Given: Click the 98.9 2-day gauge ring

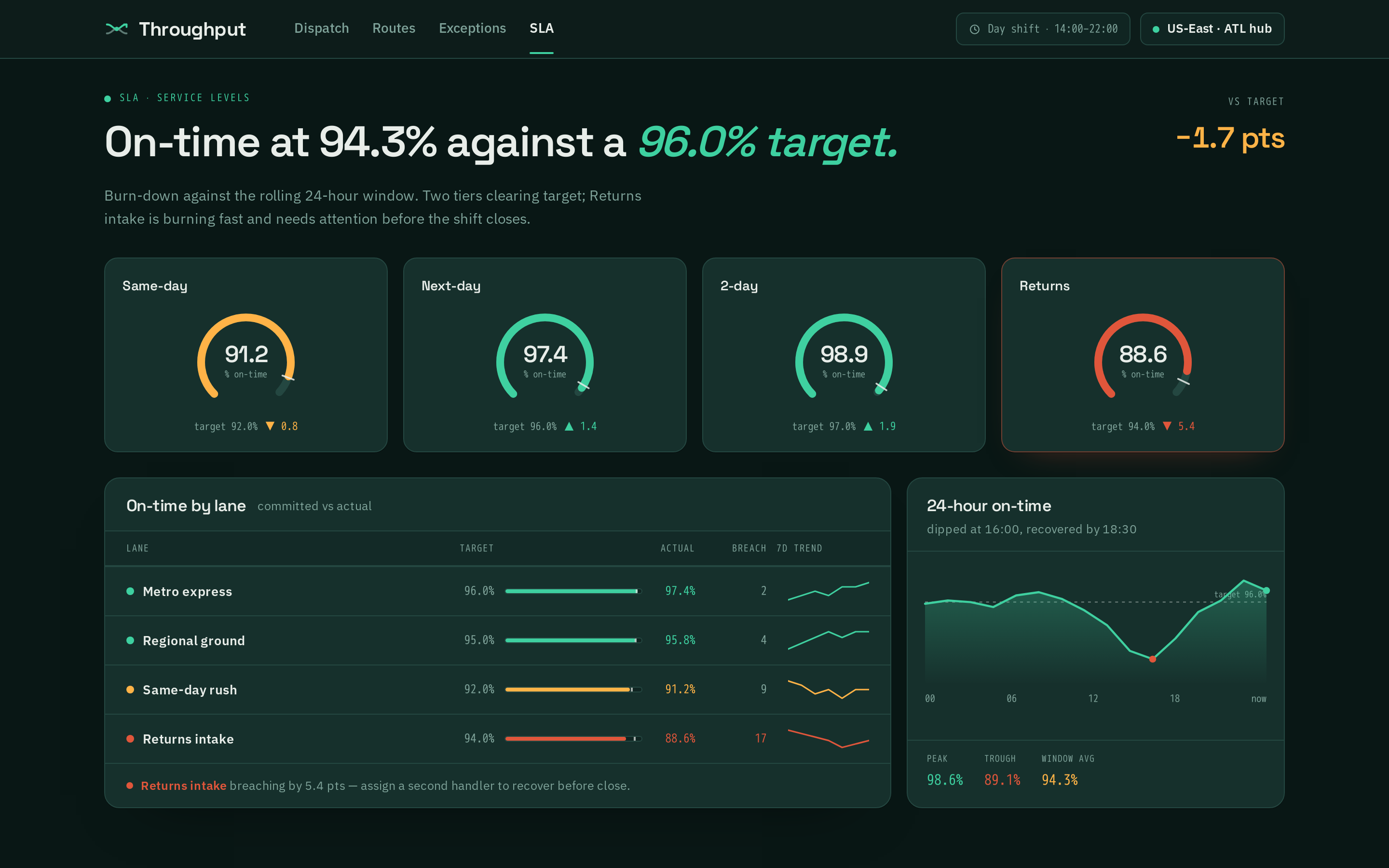Looking at the screenshot, I should [x=844, y=356].
